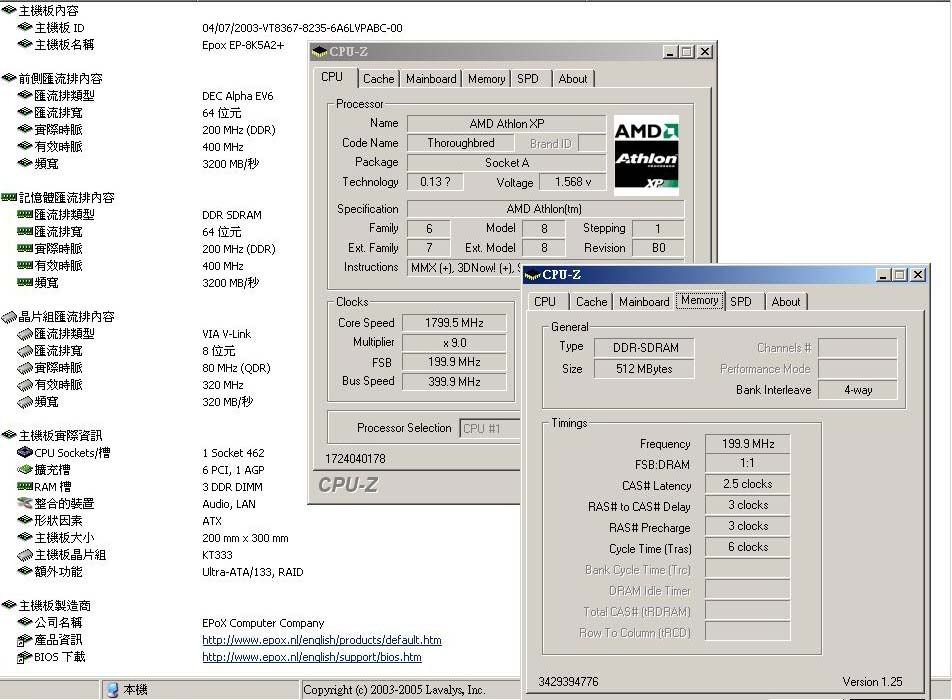Click the 形狀因素 row icon
This screenshot has height=700, width=952.
tap(25, 520)
